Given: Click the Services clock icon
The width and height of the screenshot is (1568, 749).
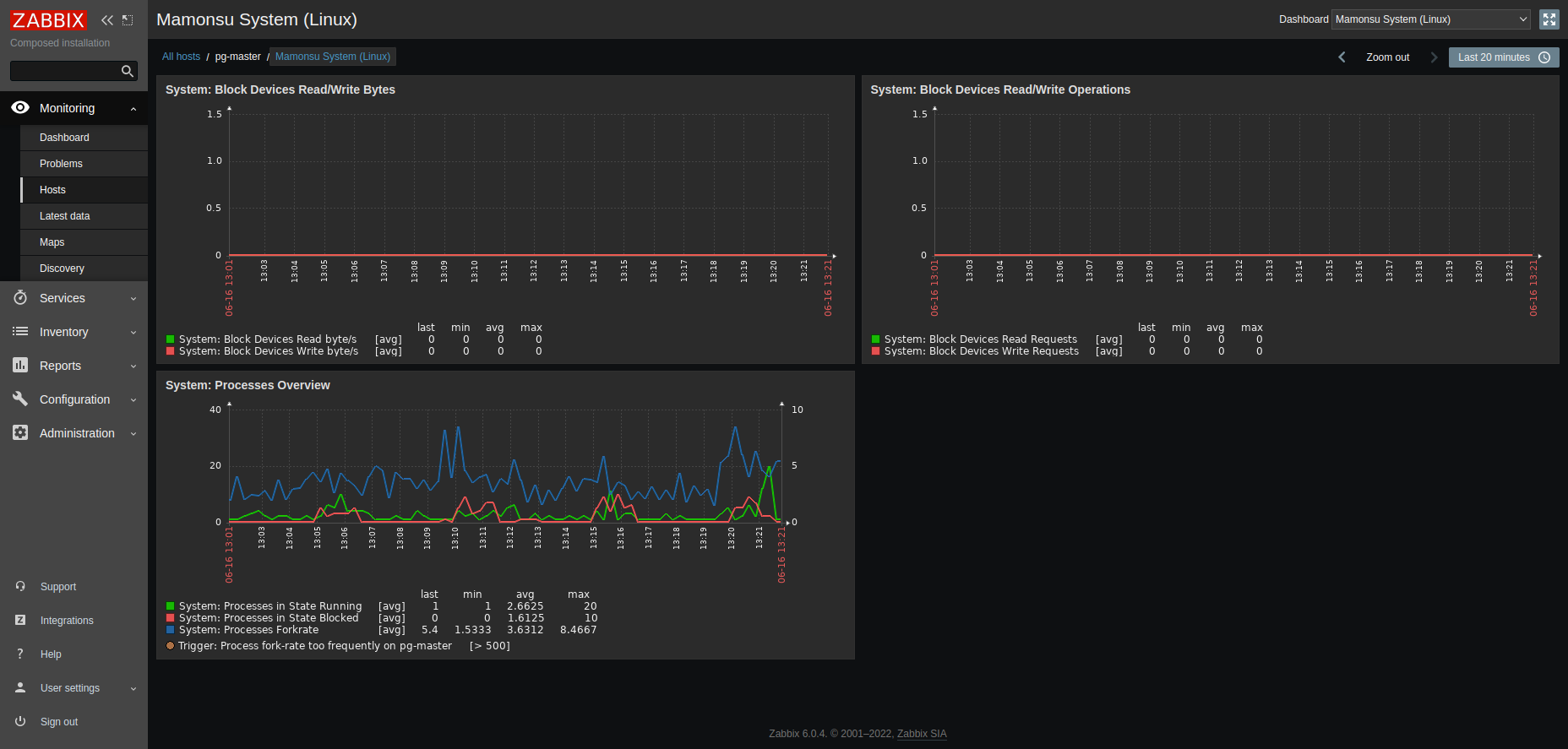Looking at the screenshot, I should click(20, 297).
